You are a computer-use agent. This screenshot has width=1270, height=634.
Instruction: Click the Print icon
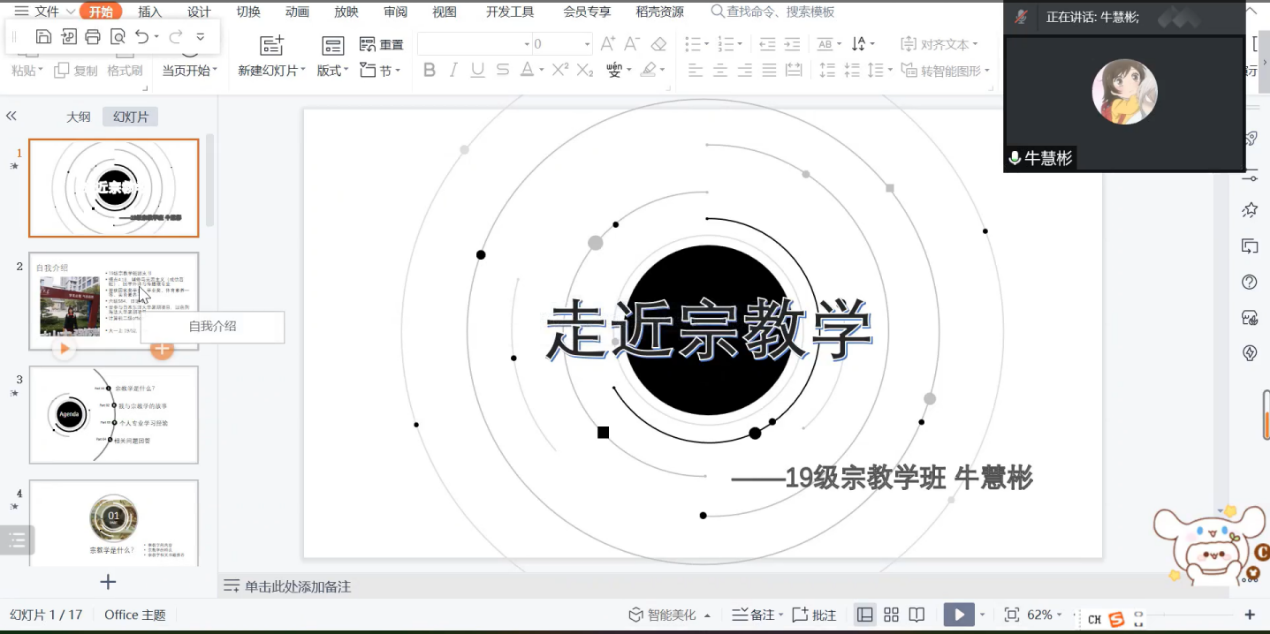[x=93, y=37]
